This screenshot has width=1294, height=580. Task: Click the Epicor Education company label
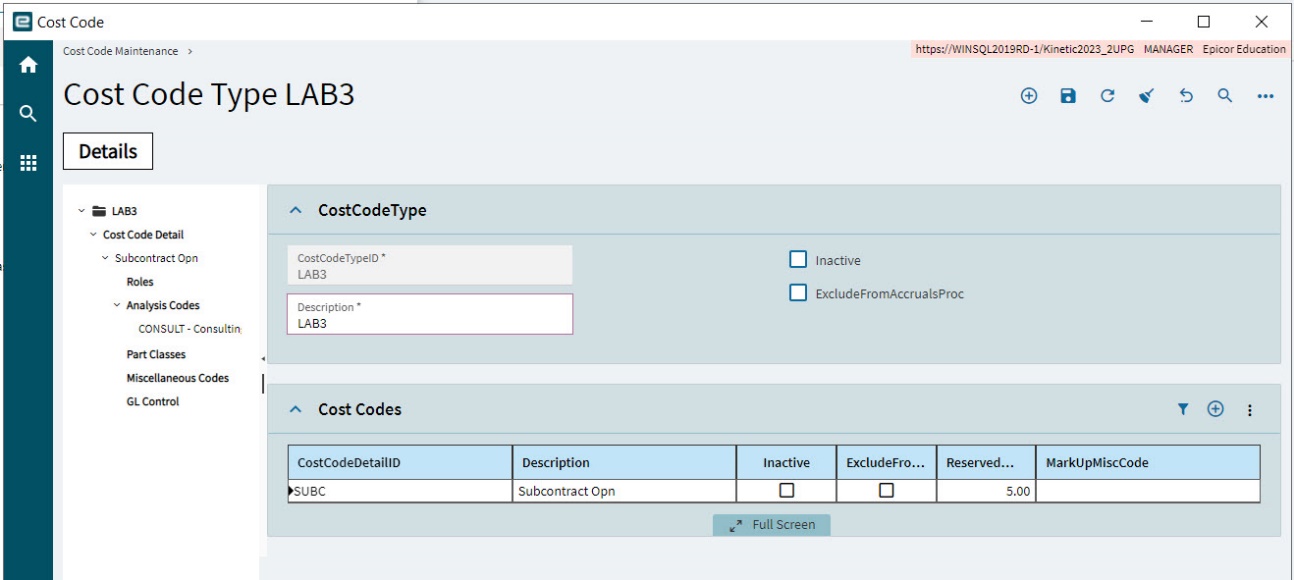coord(1244,49)
